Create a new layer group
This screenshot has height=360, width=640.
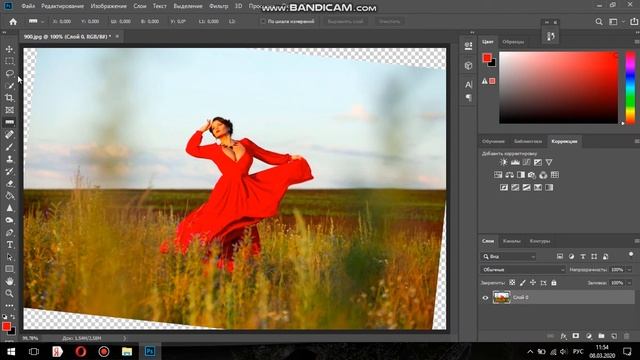(601, 336)
